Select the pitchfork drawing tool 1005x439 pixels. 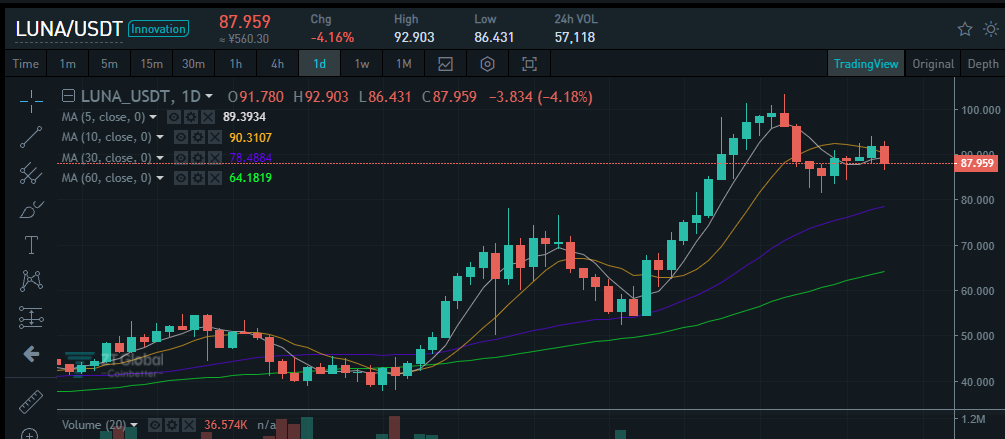click(x=31, y=174)
